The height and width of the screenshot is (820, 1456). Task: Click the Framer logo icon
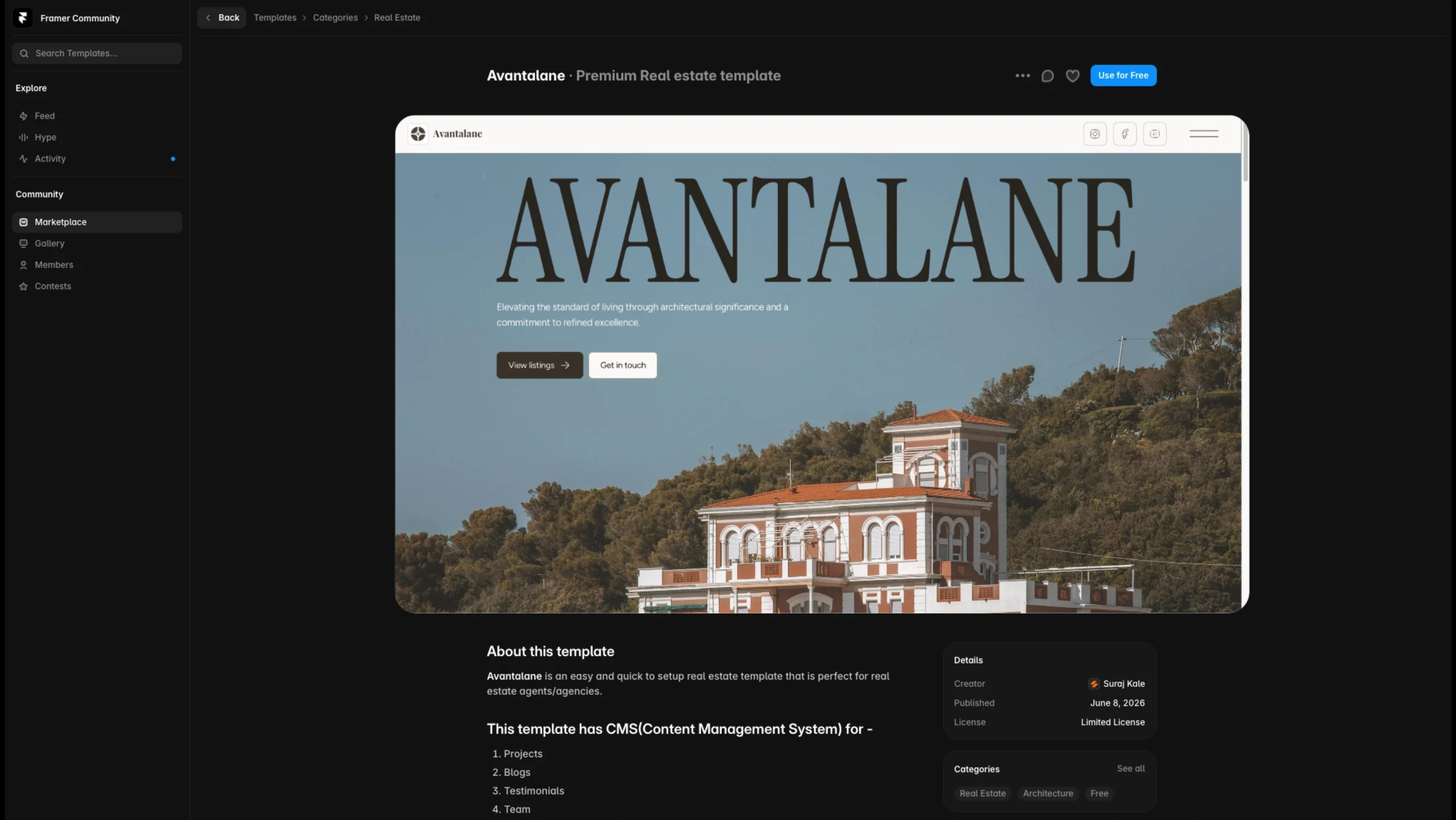(x=23, y=18)
